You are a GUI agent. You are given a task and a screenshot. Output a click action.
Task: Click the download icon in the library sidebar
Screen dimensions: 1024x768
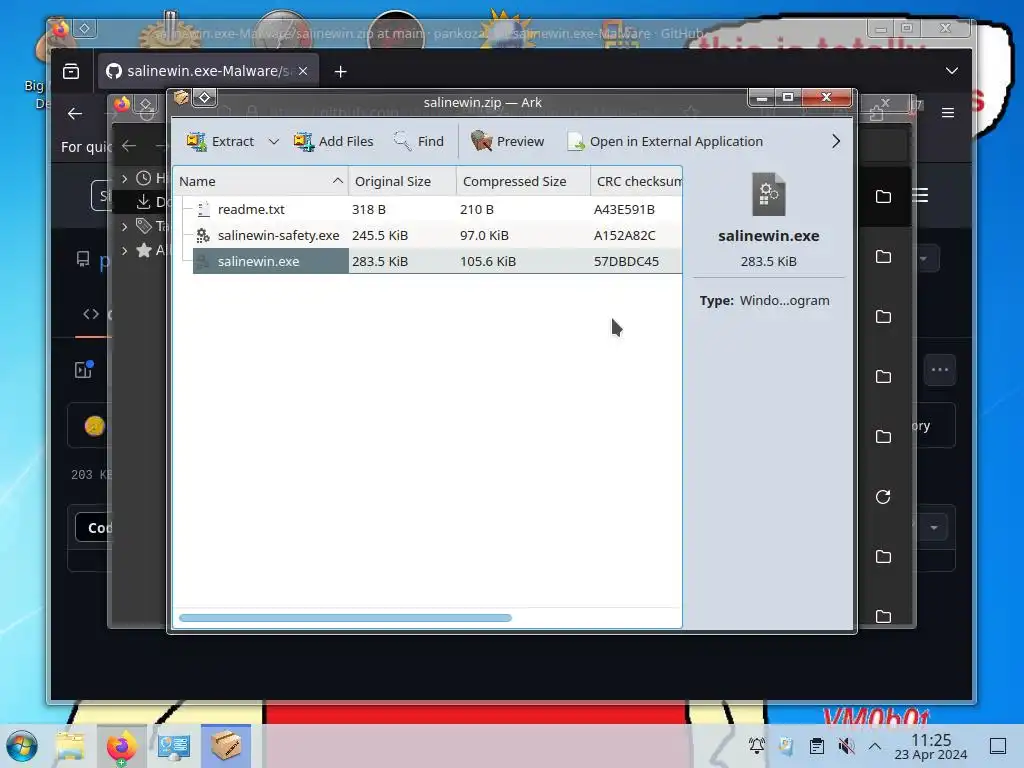(x=144, y=202)
